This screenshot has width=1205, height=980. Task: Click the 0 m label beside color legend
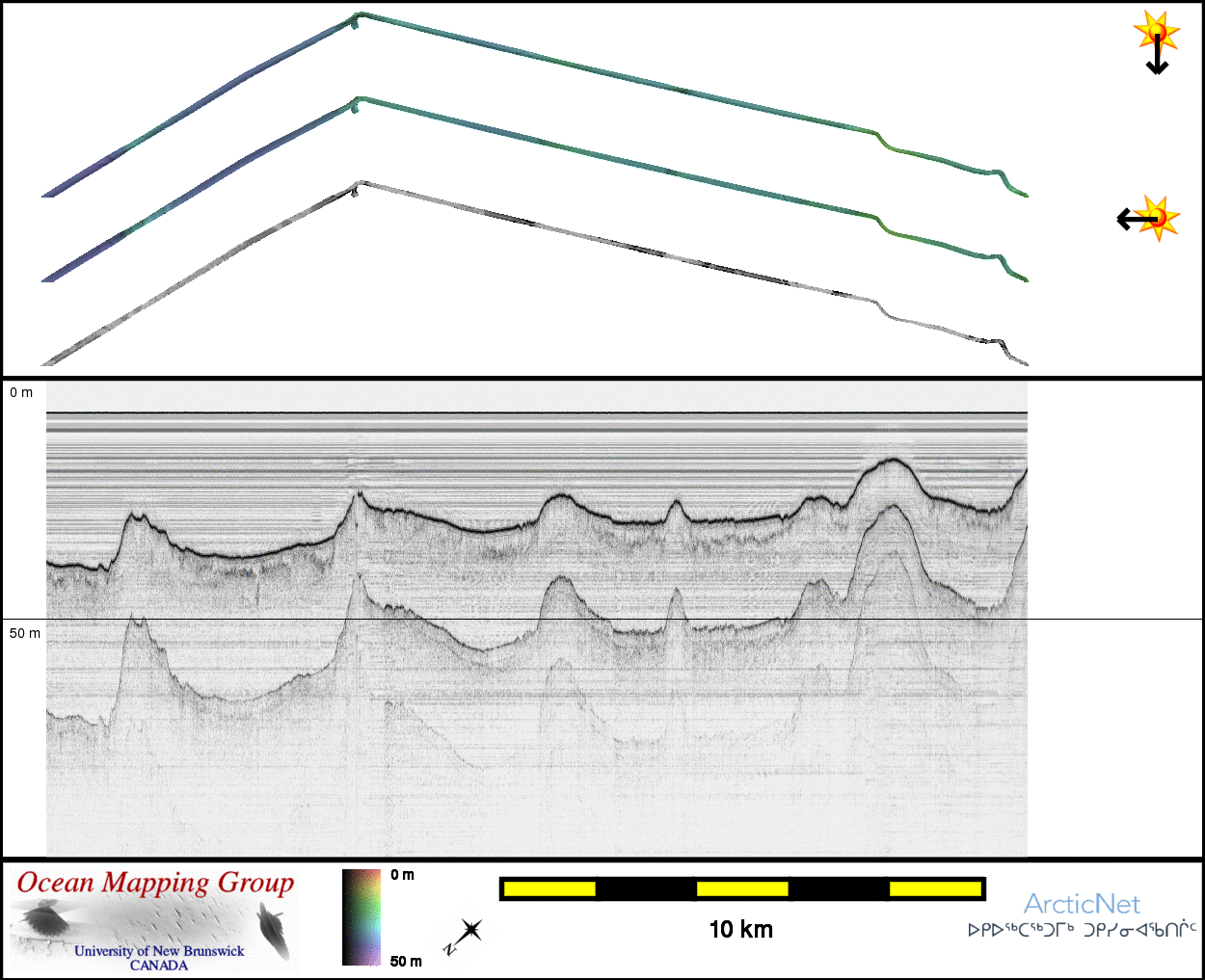[x=403, y=875]
